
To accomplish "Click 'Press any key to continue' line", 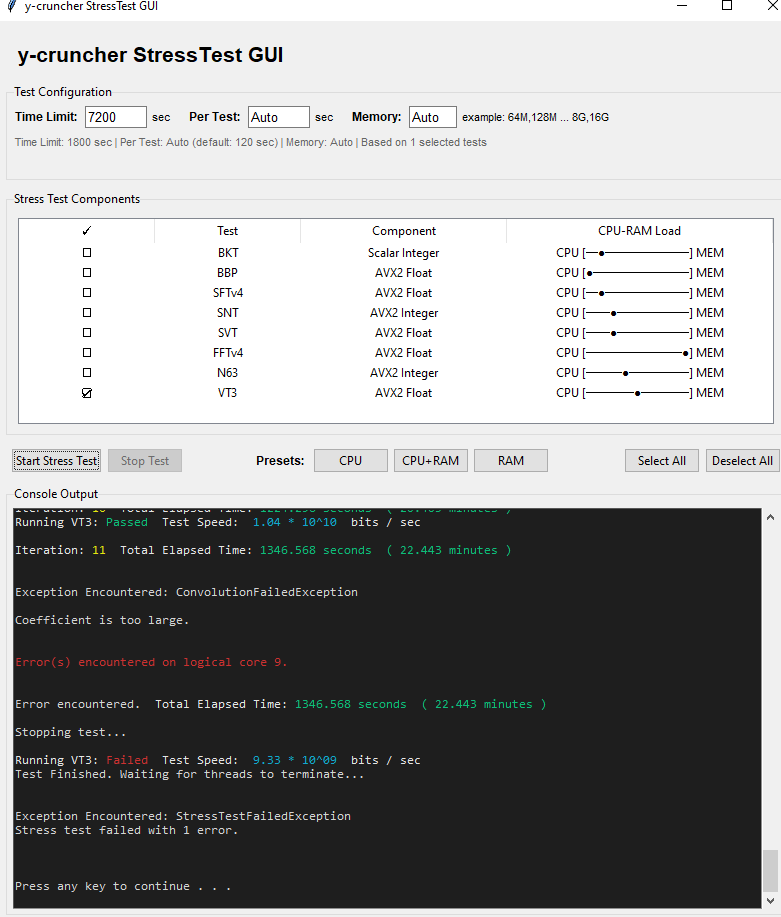I will [x=123, y=886].
